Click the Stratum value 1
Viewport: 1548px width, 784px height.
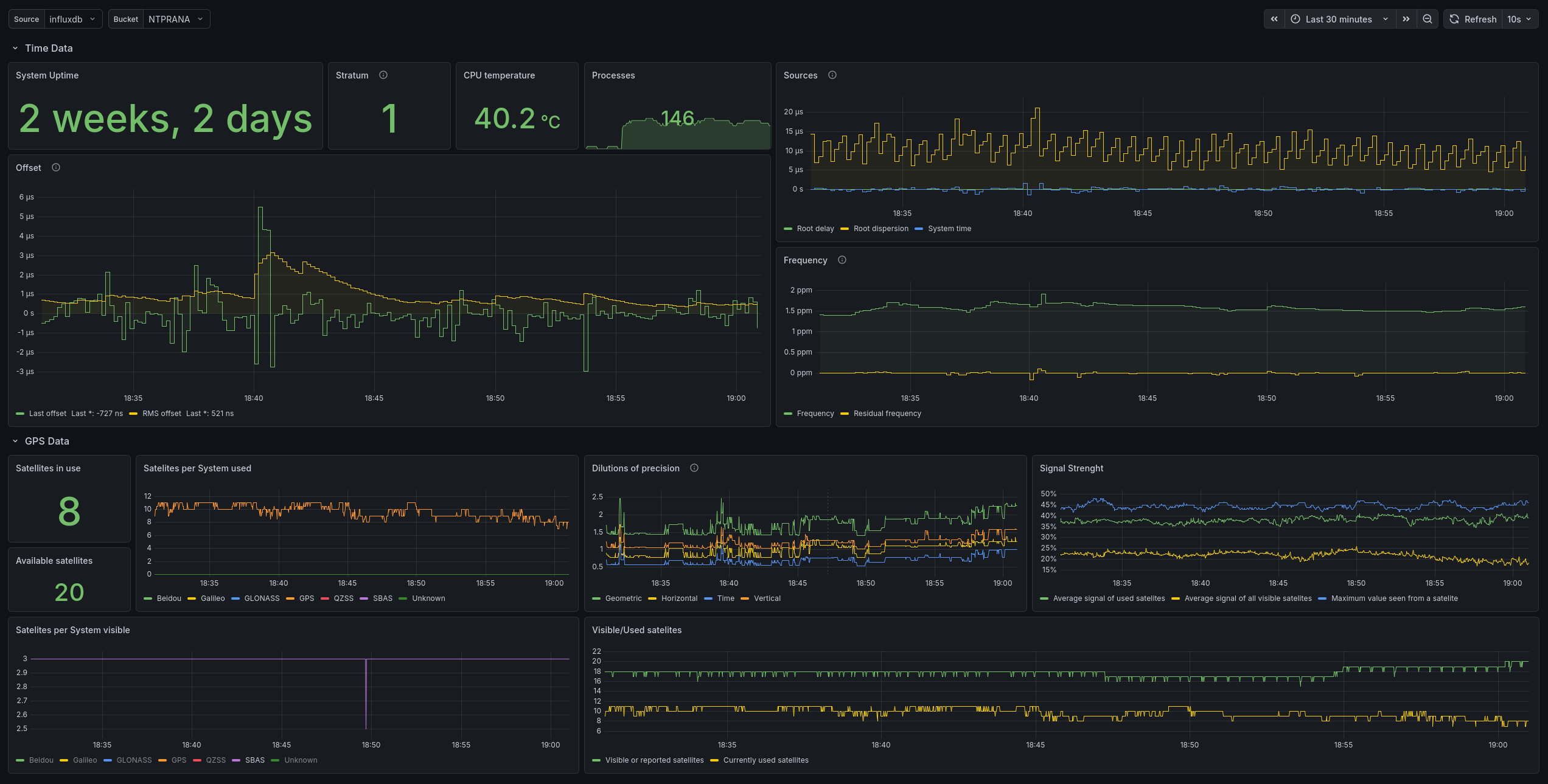(389, 118)
